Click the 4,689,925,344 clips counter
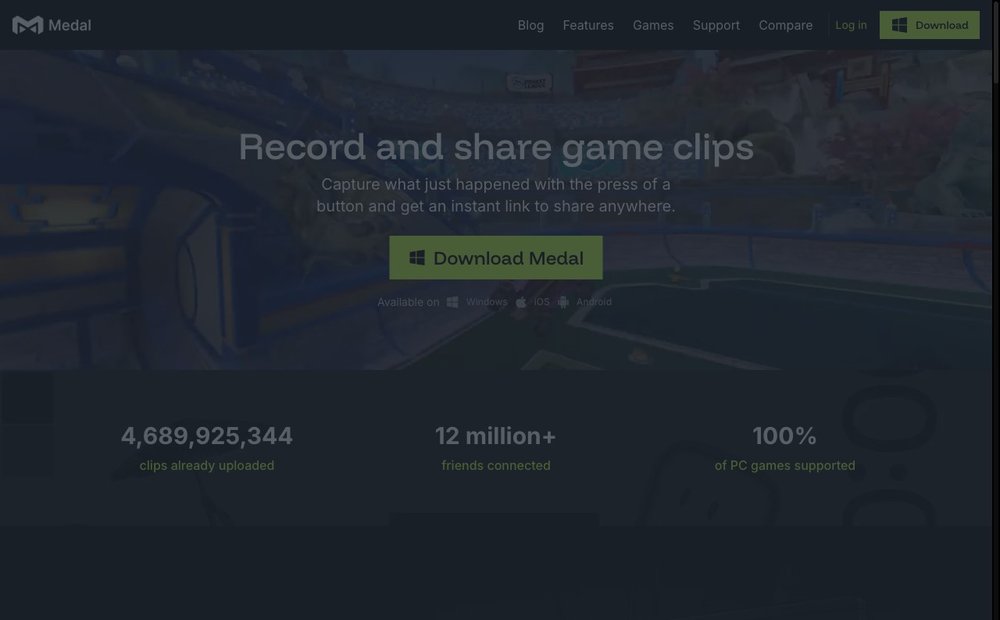This screenshot has height=620, width=1000. (x=207, y=436)
